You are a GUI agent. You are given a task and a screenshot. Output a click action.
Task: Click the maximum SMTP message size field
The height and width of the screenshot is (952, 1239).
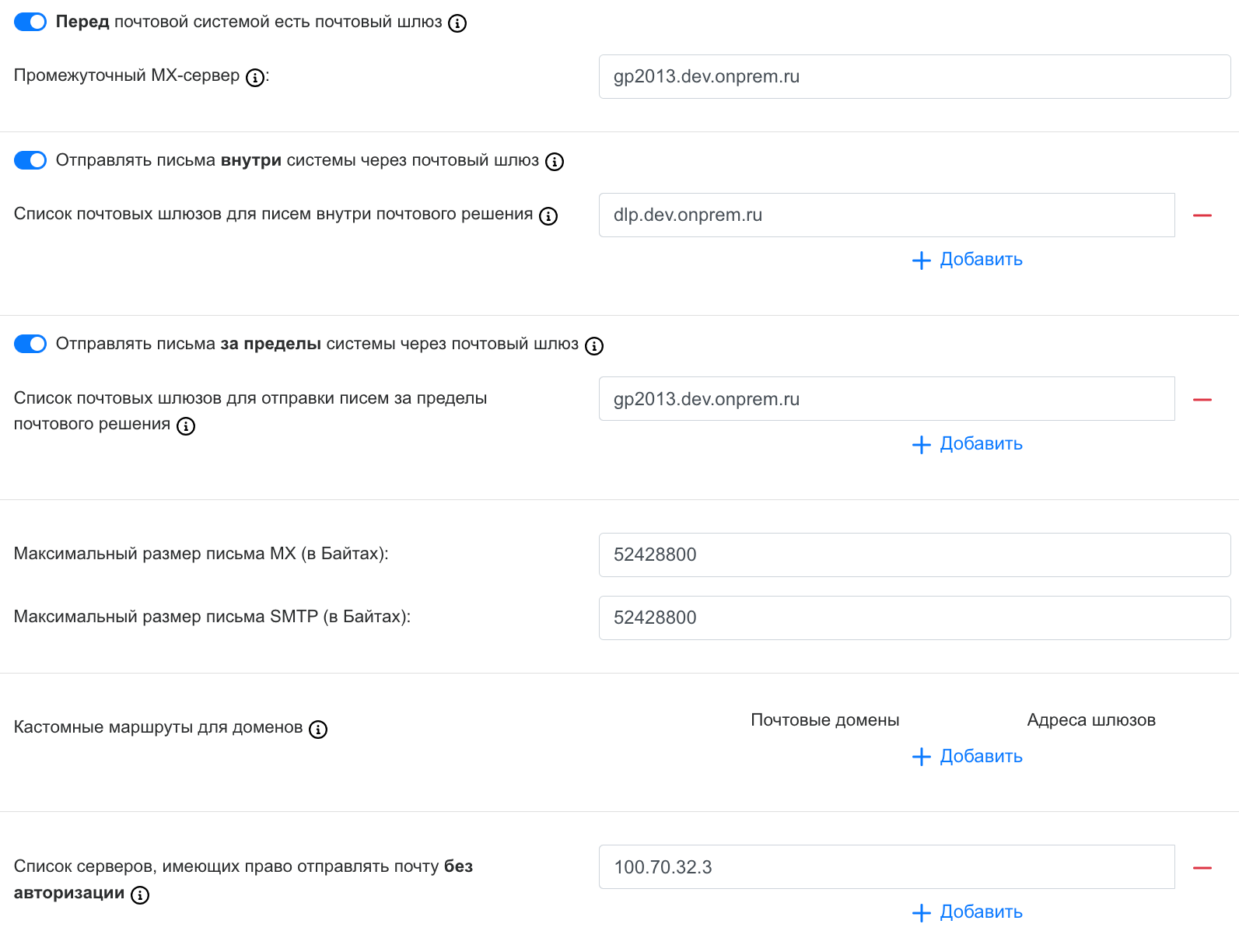[x=914, y=618]
